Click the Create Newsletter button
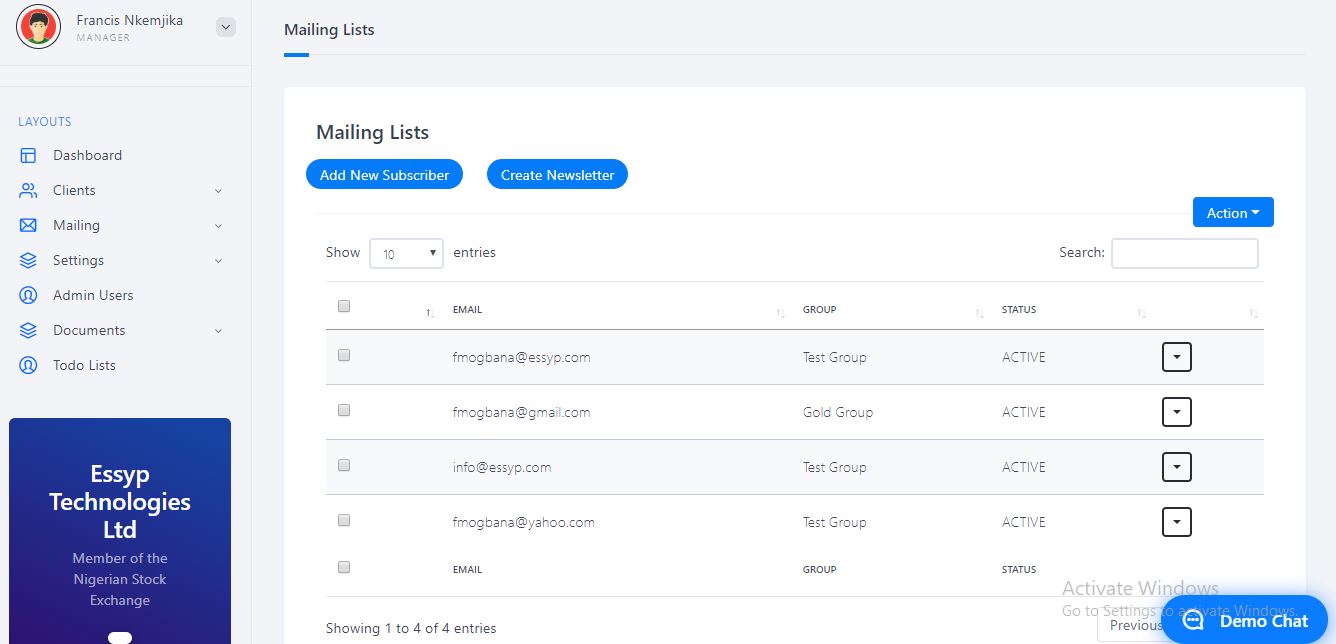 click(558, 174)
